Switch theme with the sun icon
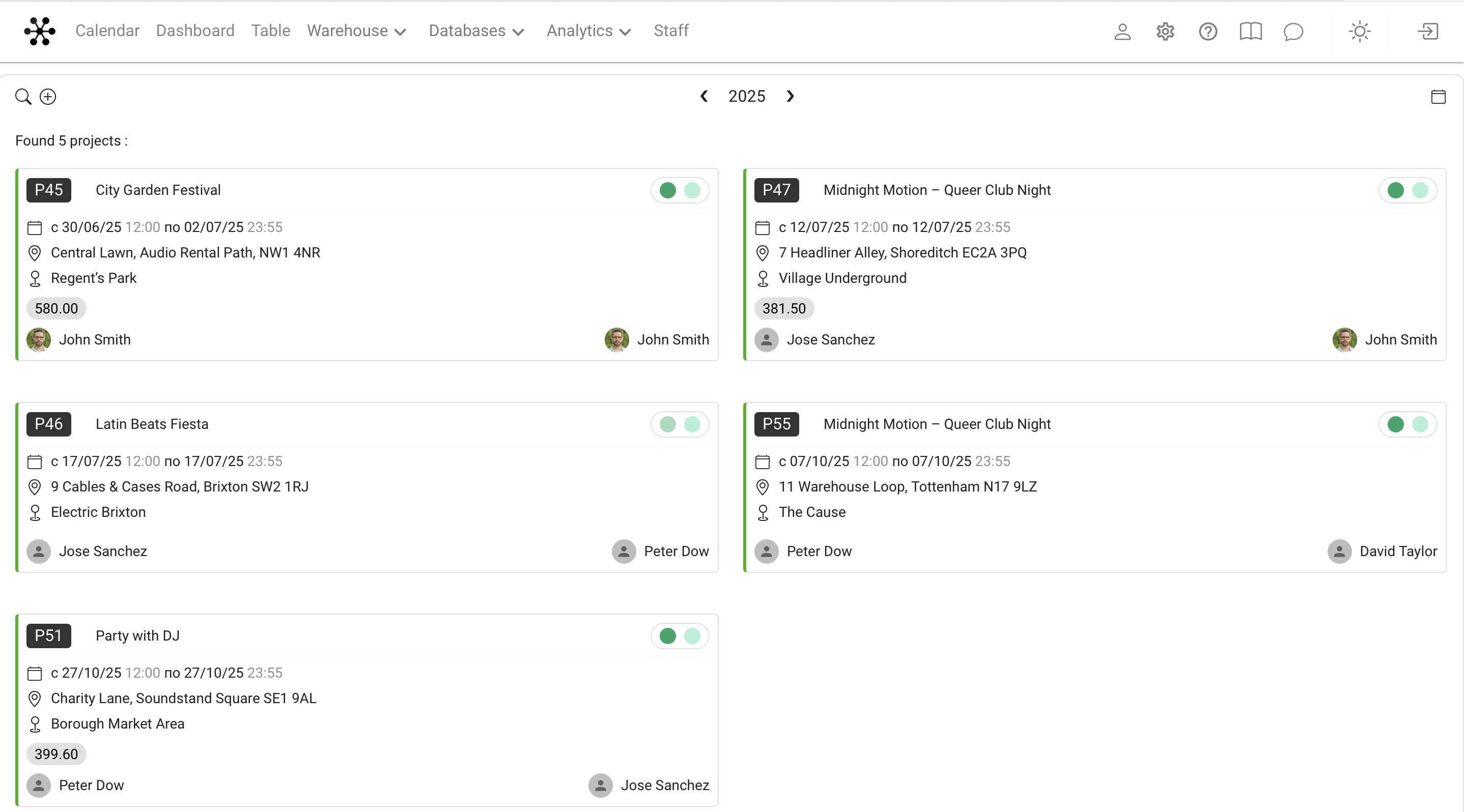The image size is (1464, 812). coord(1360,31)
